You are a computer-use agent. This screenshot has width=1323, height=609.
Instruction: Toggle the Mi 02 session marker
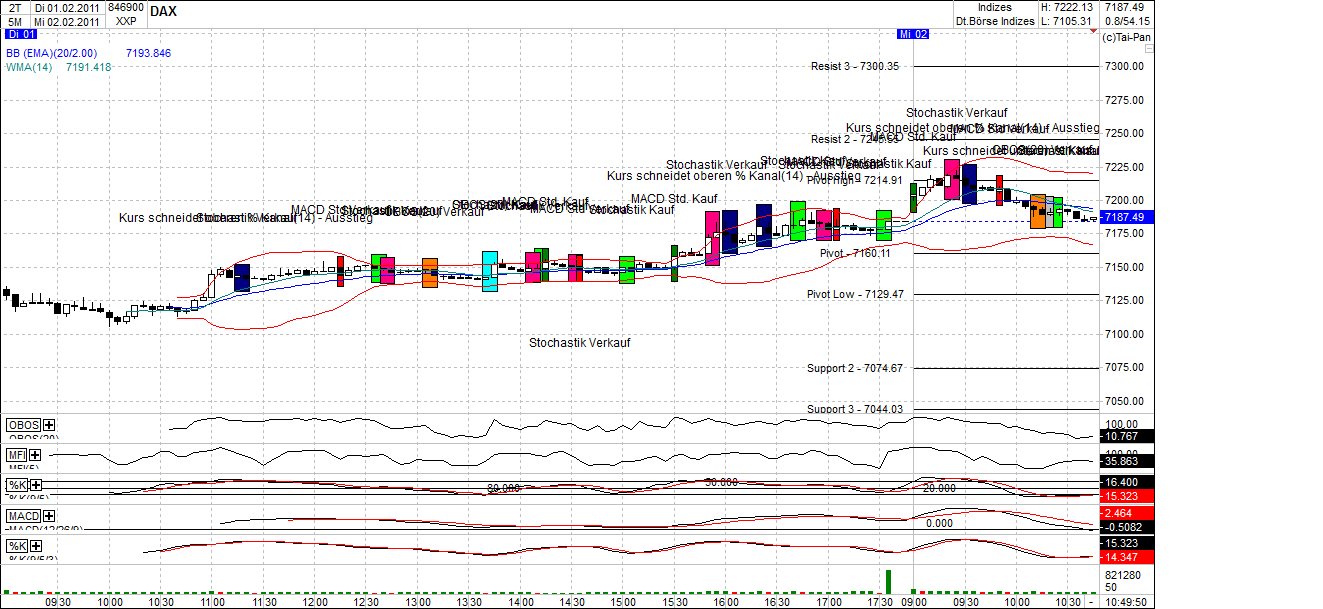point(912,33)
